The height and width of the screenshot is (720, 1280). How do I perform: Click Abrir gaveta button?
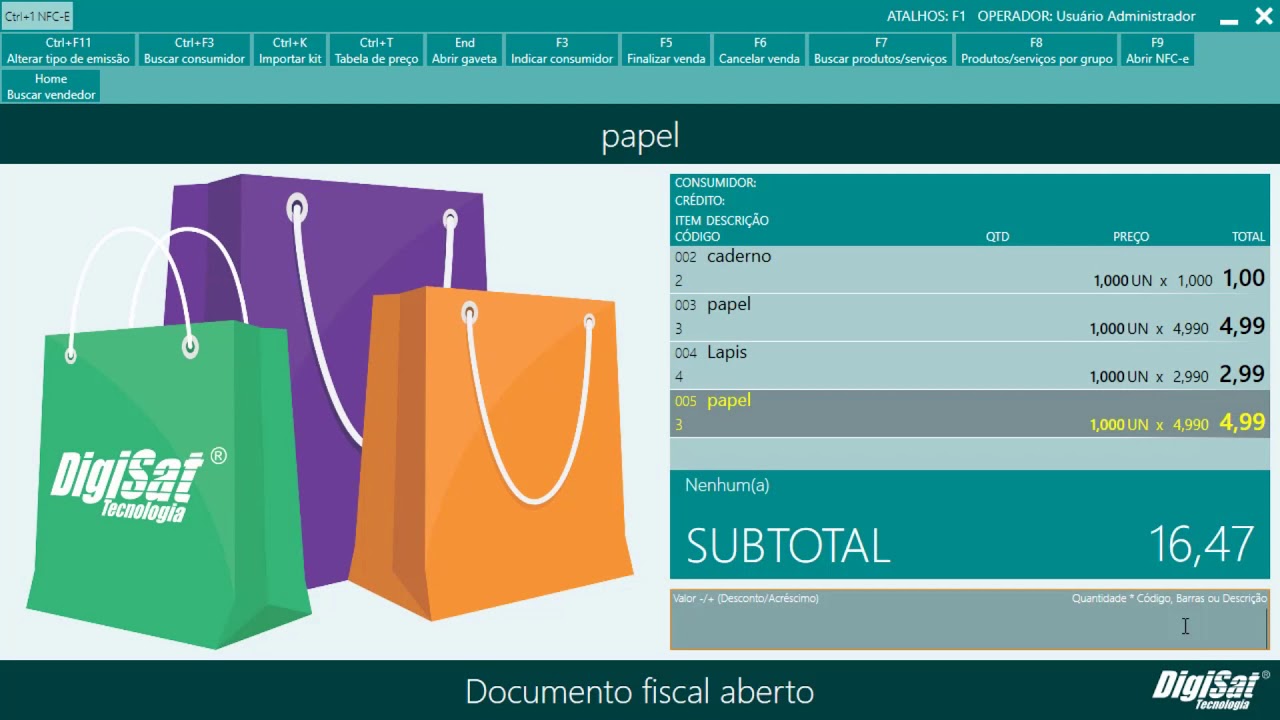coord(464,51)
